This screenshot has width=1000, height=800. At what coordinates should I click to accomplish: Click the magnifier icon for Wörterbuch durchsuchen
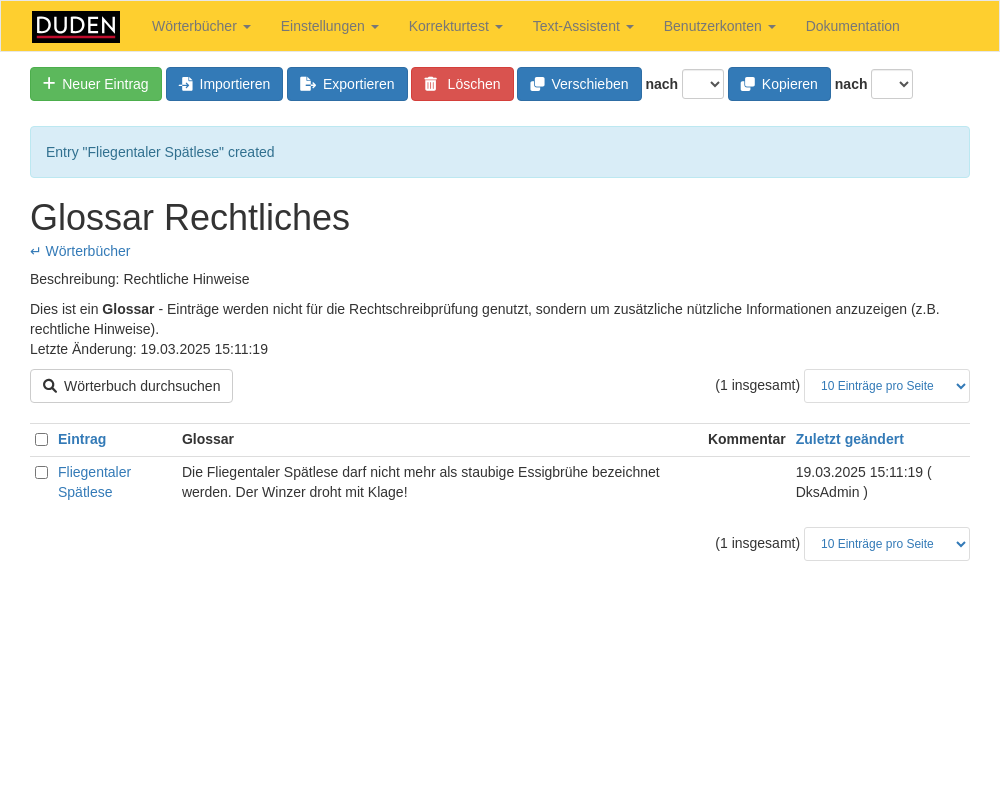point(50,386)
